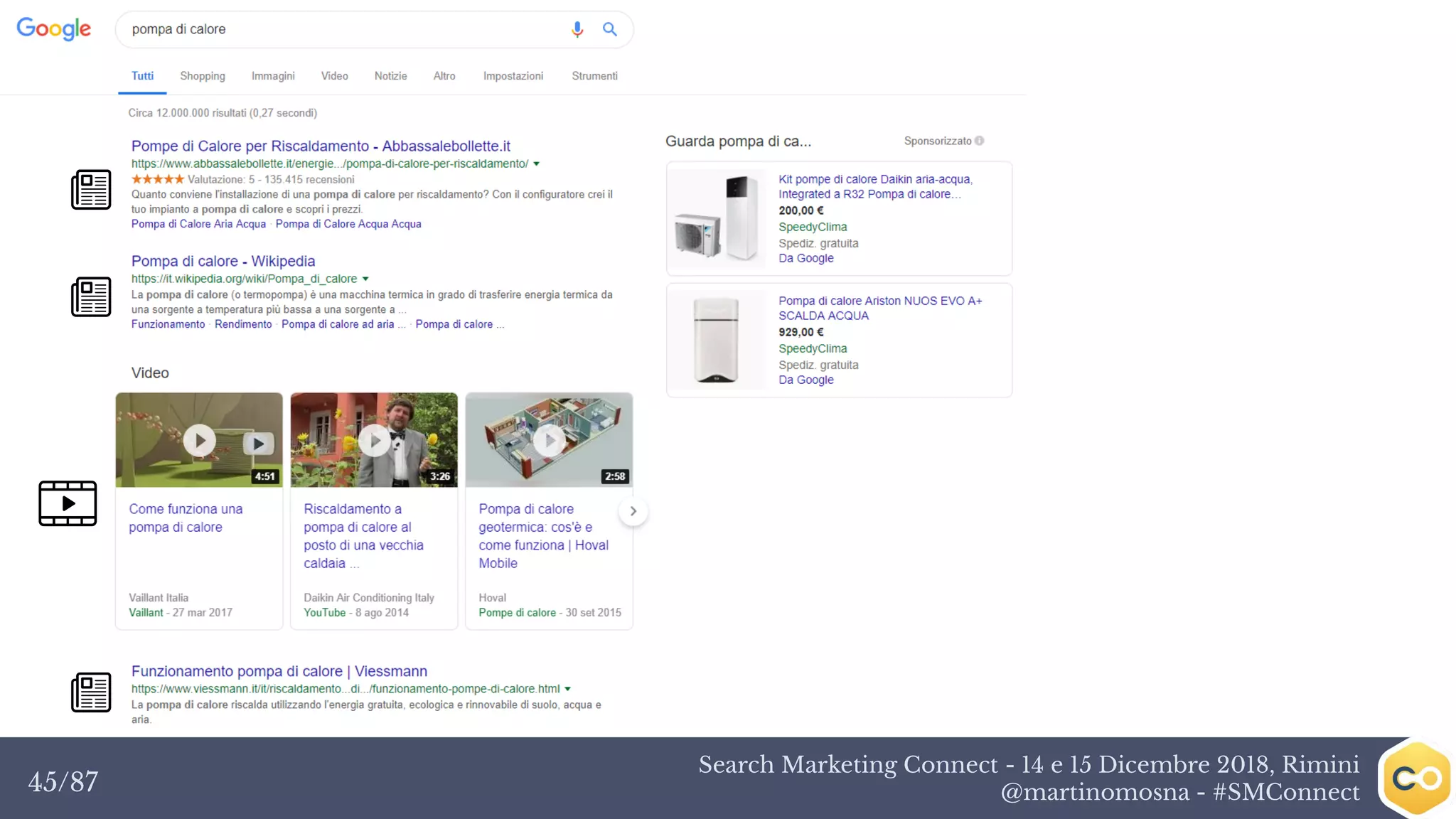Click the 45/87 slide counter
This screenshot has height=819, width=1456.
pos(63,781)
